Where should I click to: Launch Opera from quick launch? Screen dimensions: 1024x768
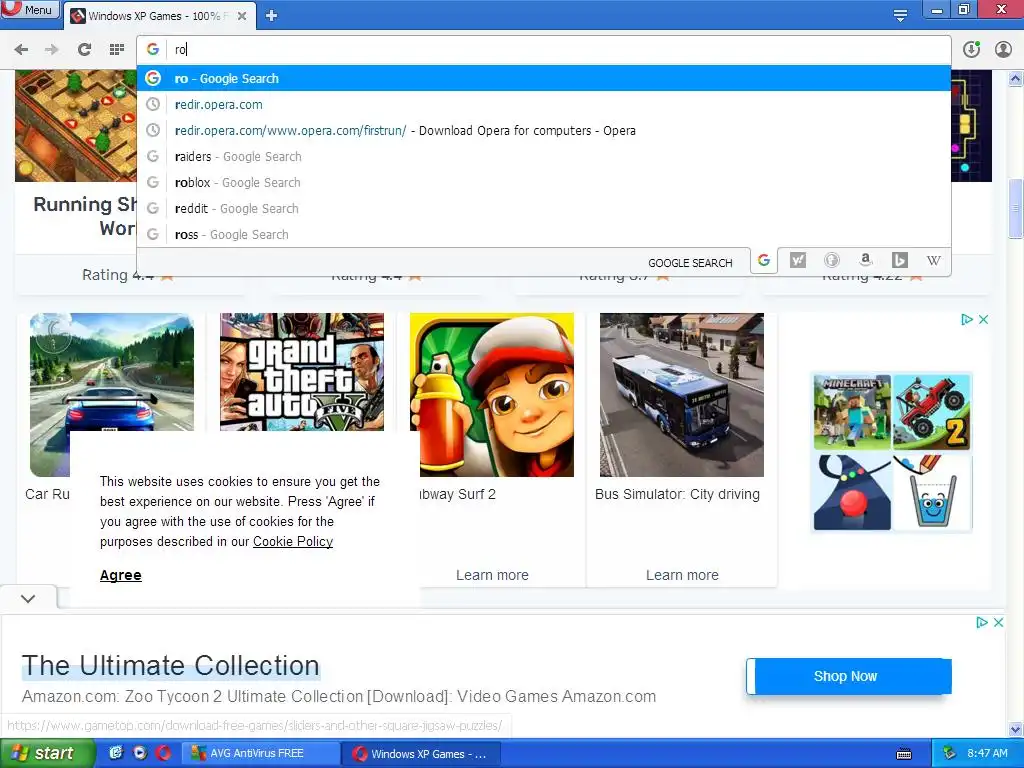(x=163, y=753)
